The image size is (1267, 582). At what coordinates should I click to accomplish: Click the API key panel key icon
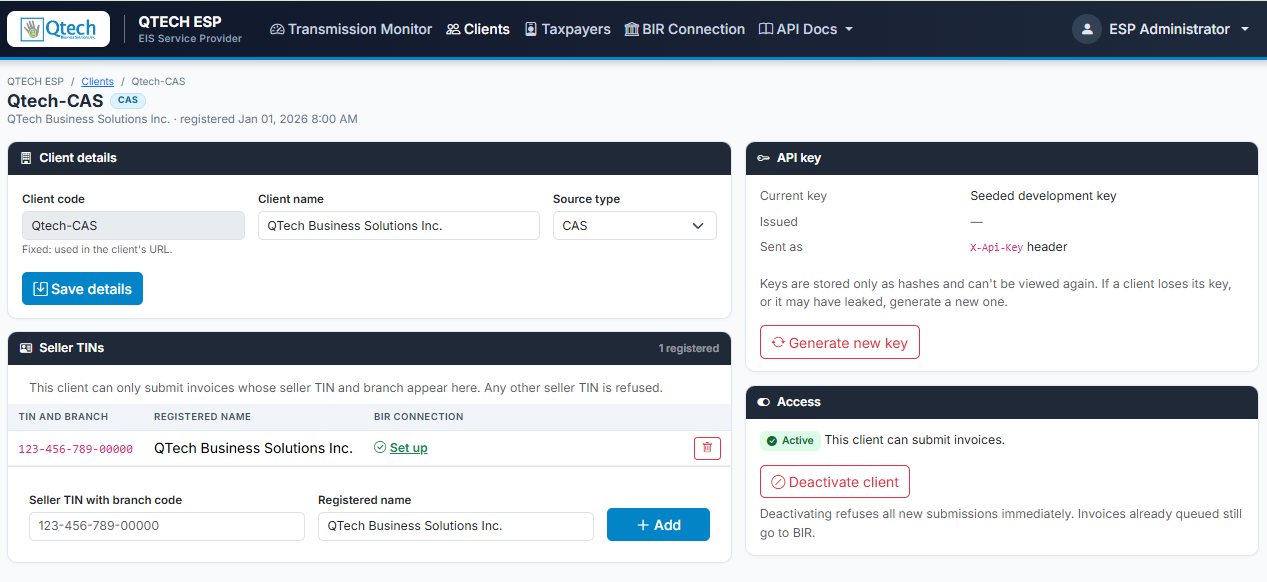763,158
